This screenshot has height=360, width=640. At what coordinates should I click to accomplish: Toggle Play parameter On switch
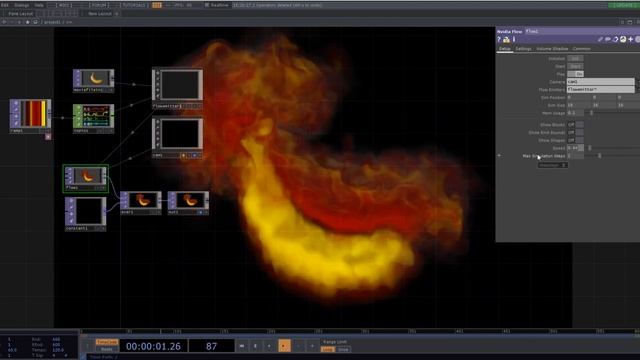[x=575, y=74]
